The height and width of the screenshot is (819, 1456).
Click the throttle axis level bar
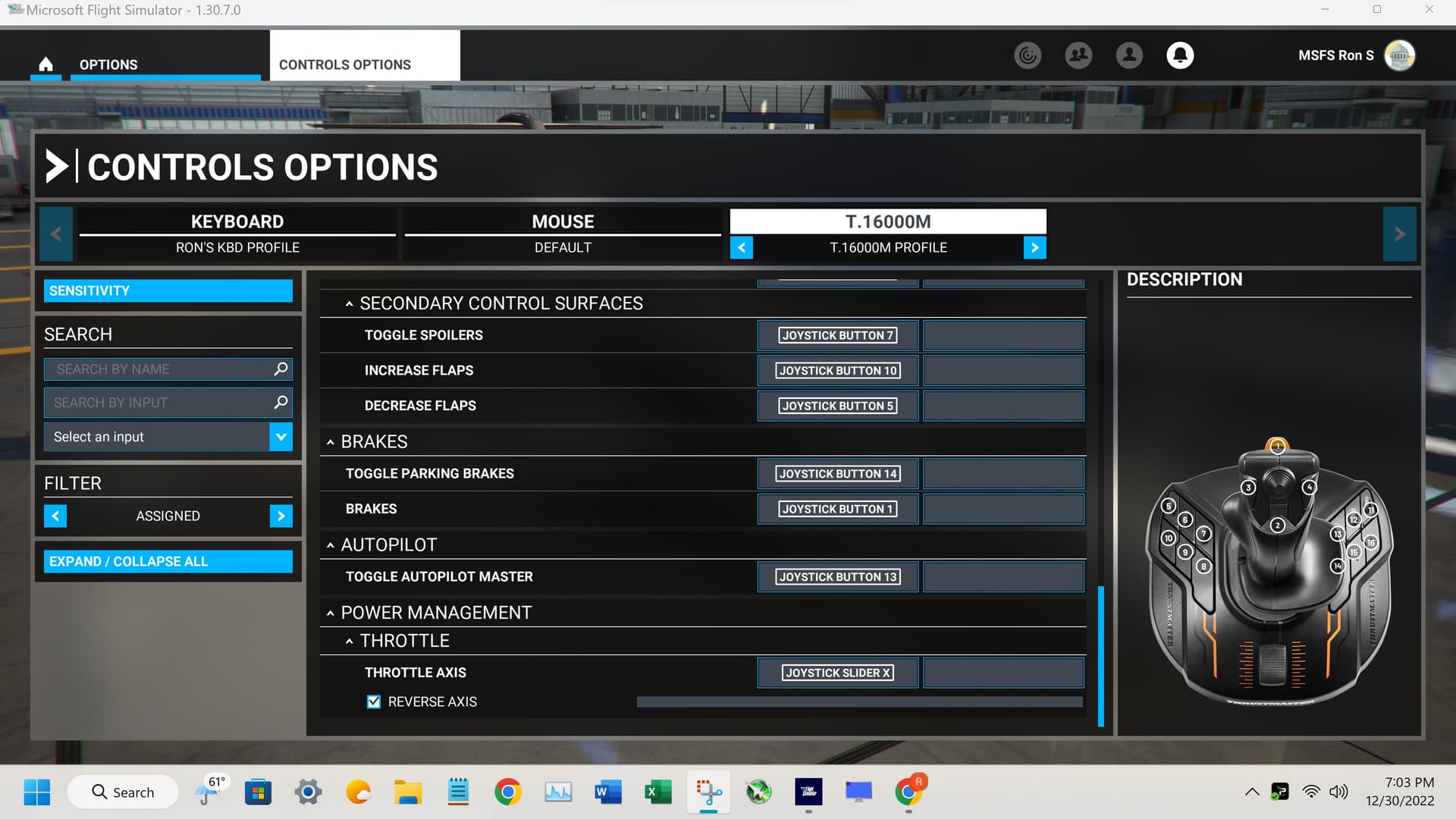[860, 701]
